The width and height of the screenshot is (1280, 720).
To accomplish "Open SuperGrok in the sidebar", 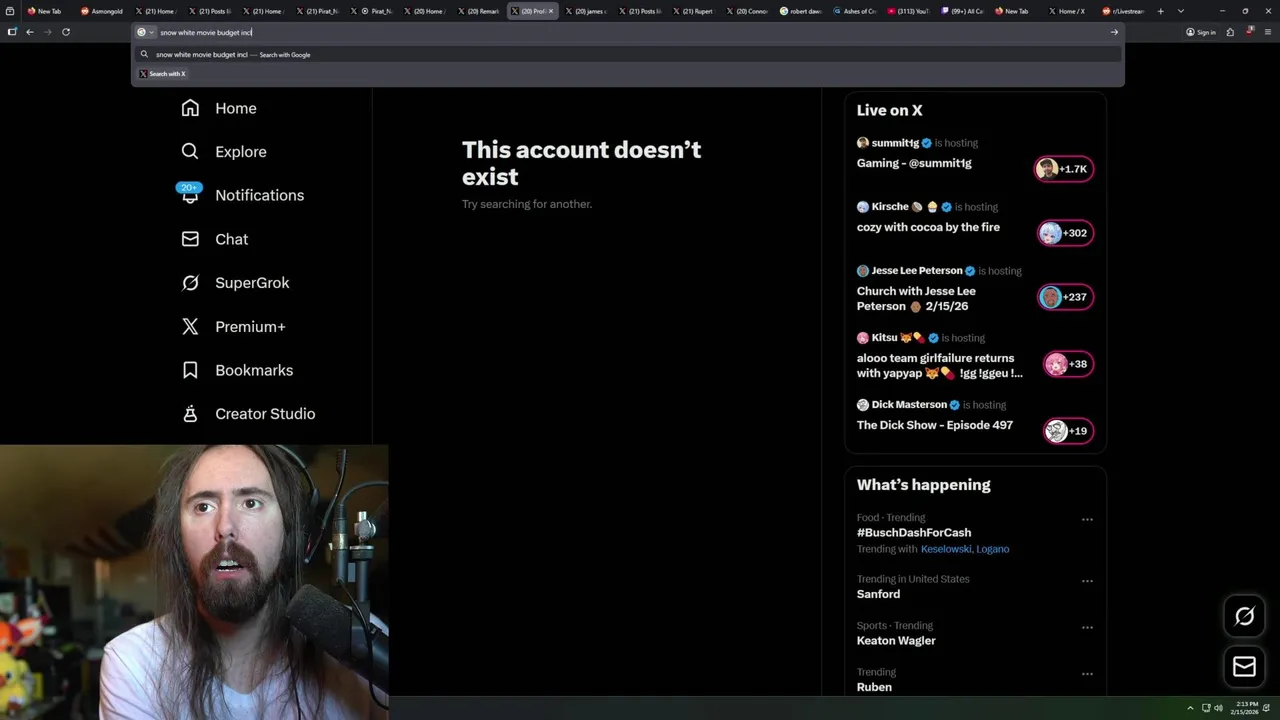I will (x=235, y=283).
